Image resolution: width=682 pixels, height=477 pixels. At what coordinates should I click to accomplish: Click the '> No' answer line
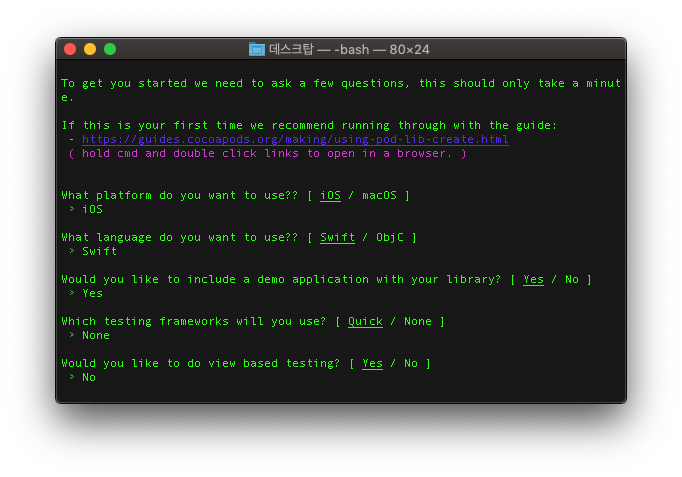[x=83, y=377]
